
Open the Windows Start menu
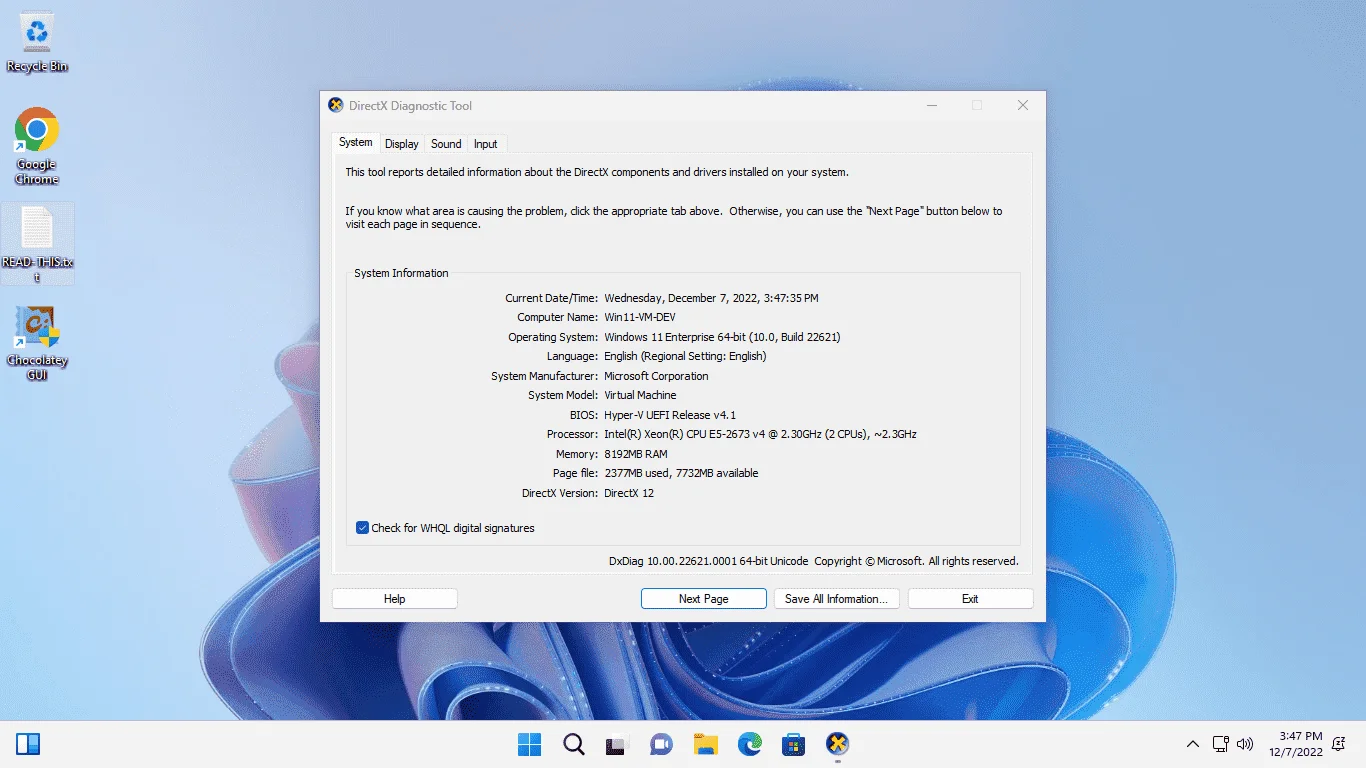tap(529, 744)
